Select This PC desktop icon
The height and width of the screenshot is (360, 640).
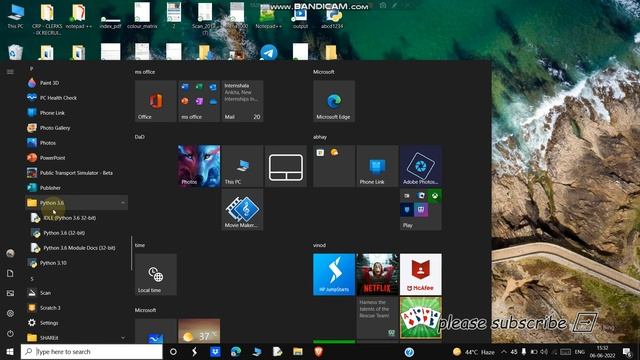16,16
